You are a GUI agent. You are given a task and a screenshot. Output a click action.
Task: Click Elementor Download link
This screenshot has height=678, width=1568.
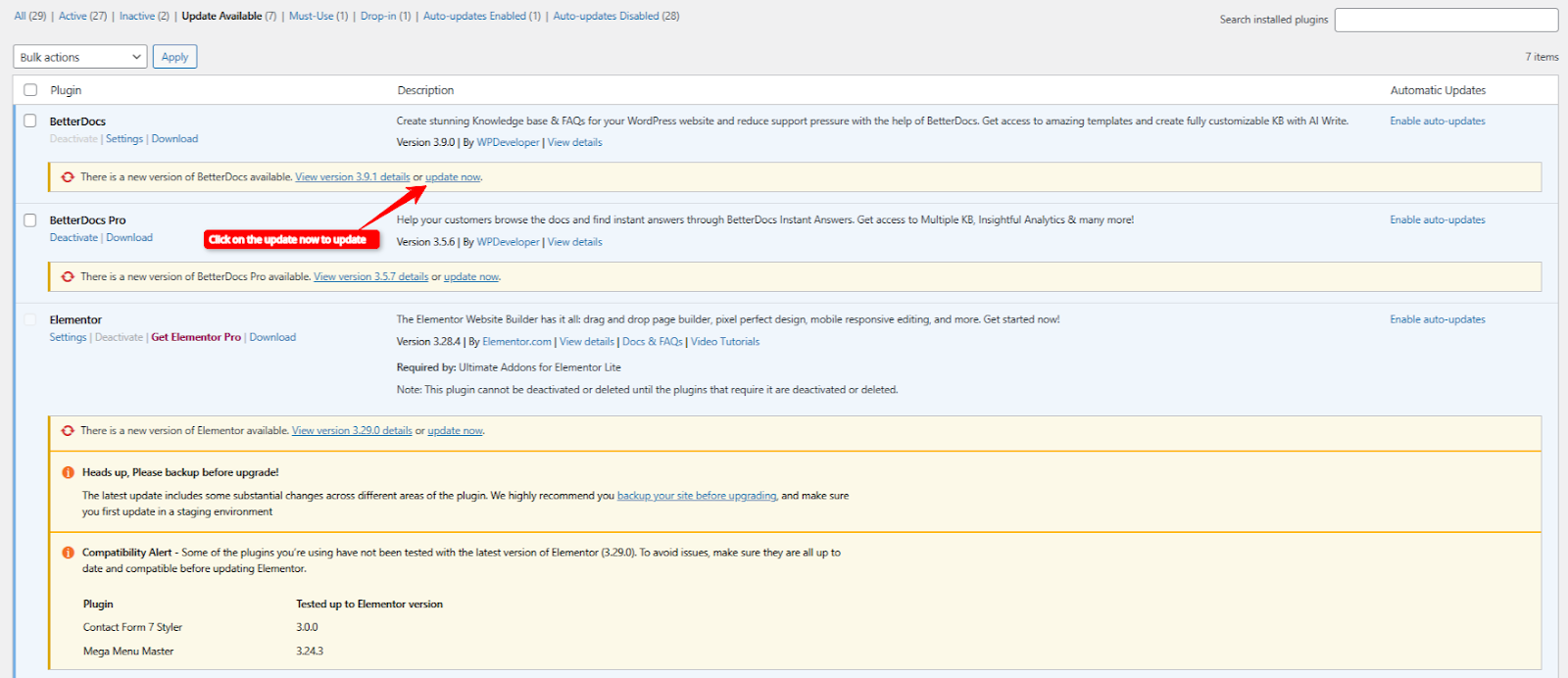(272, 337)
